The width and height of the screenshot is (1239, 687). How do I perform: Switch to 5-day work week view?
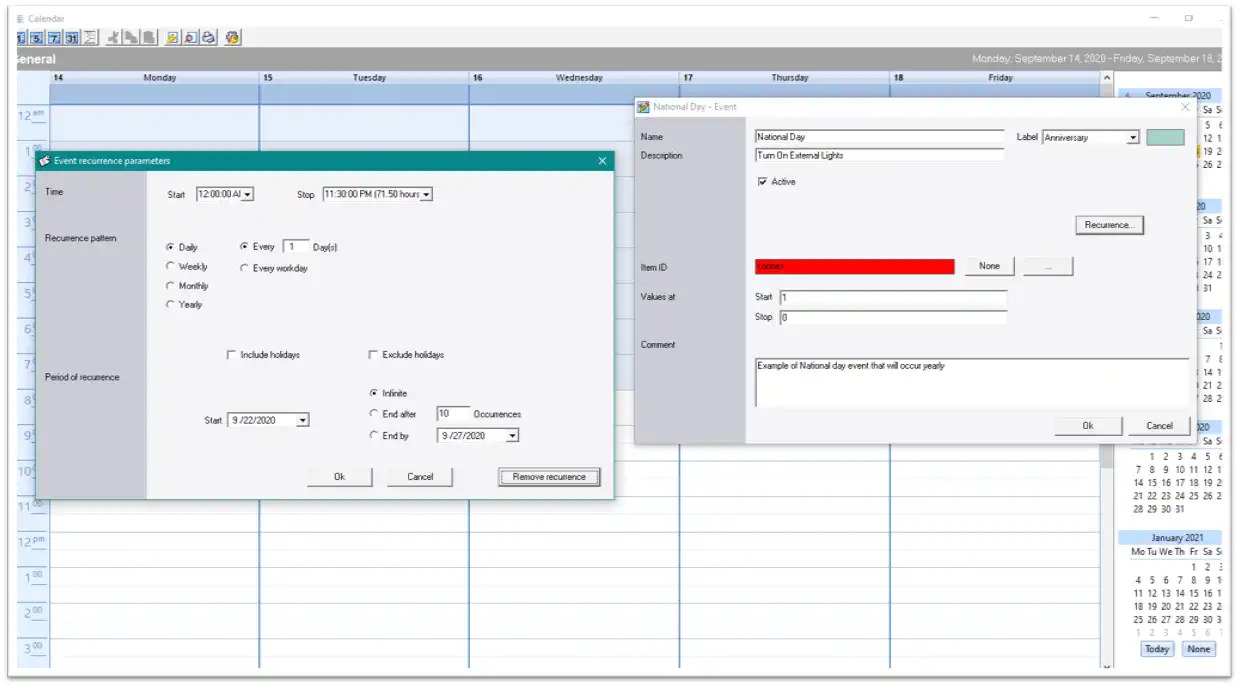pyautogui.click(x=37, y=38)
